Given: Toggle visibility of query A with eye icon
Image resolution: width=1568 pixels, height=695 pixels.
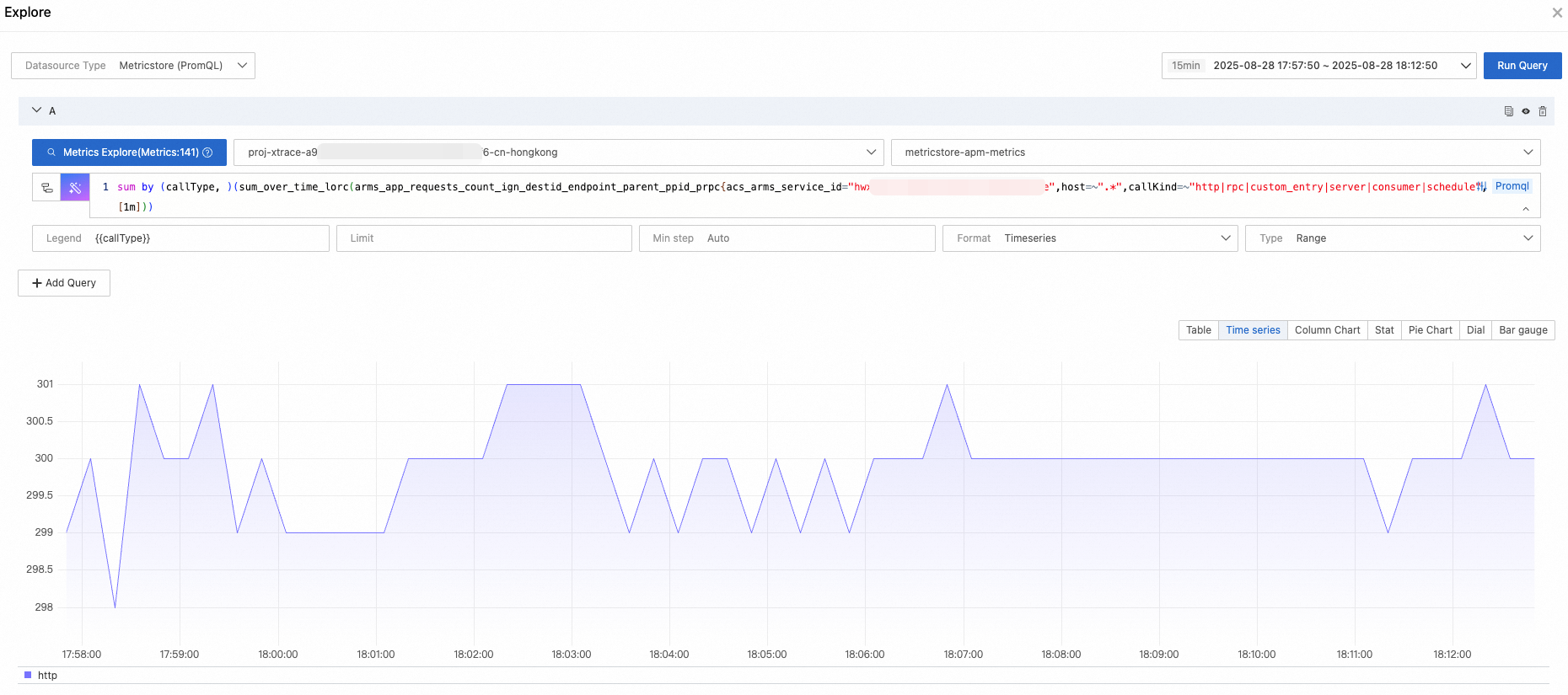Looking at the screenshot, I should click(x=1525, y=111).
